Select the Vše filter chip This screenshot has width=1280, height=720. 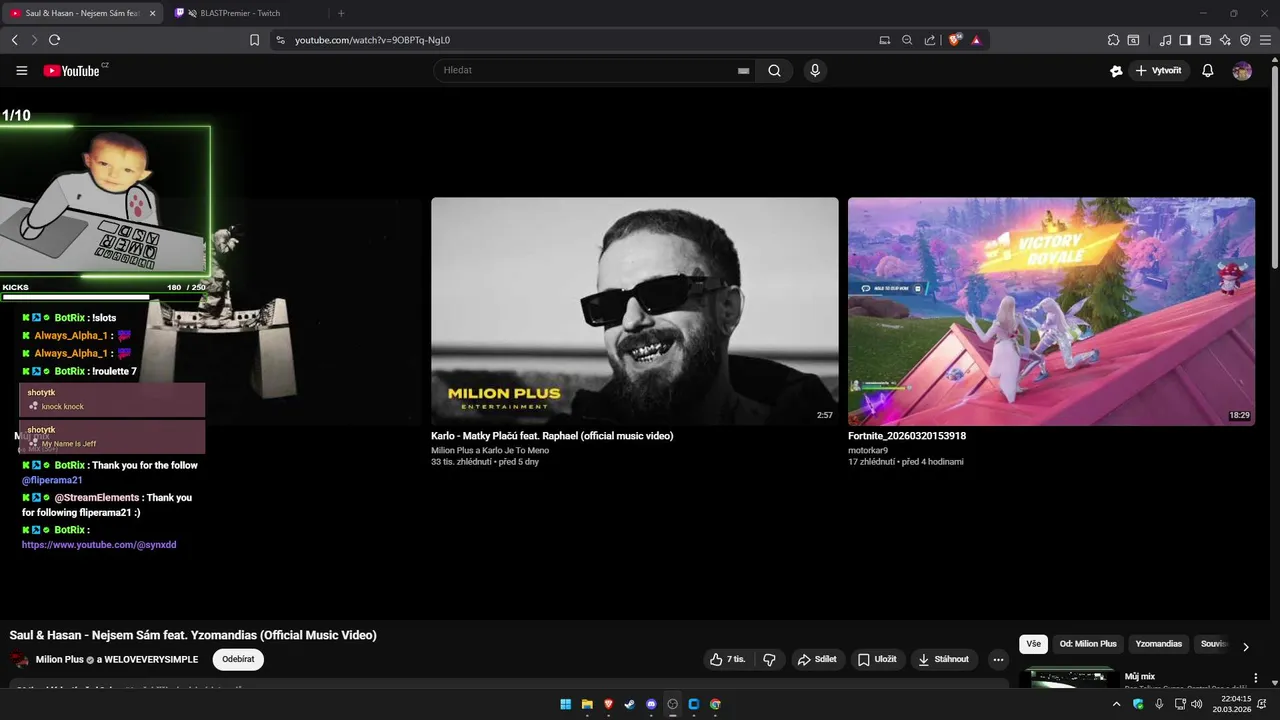point(1034,644)
